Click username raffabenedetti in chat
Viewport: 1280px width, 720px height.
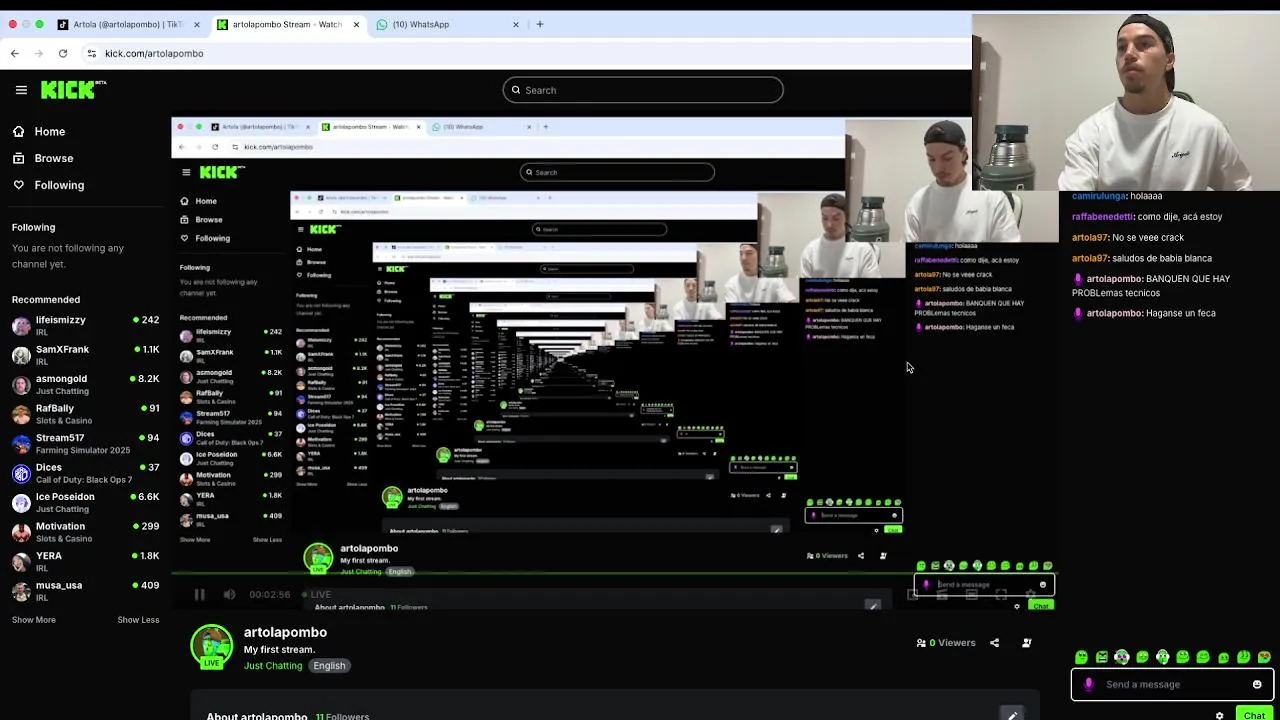[x=1103, y=217]
